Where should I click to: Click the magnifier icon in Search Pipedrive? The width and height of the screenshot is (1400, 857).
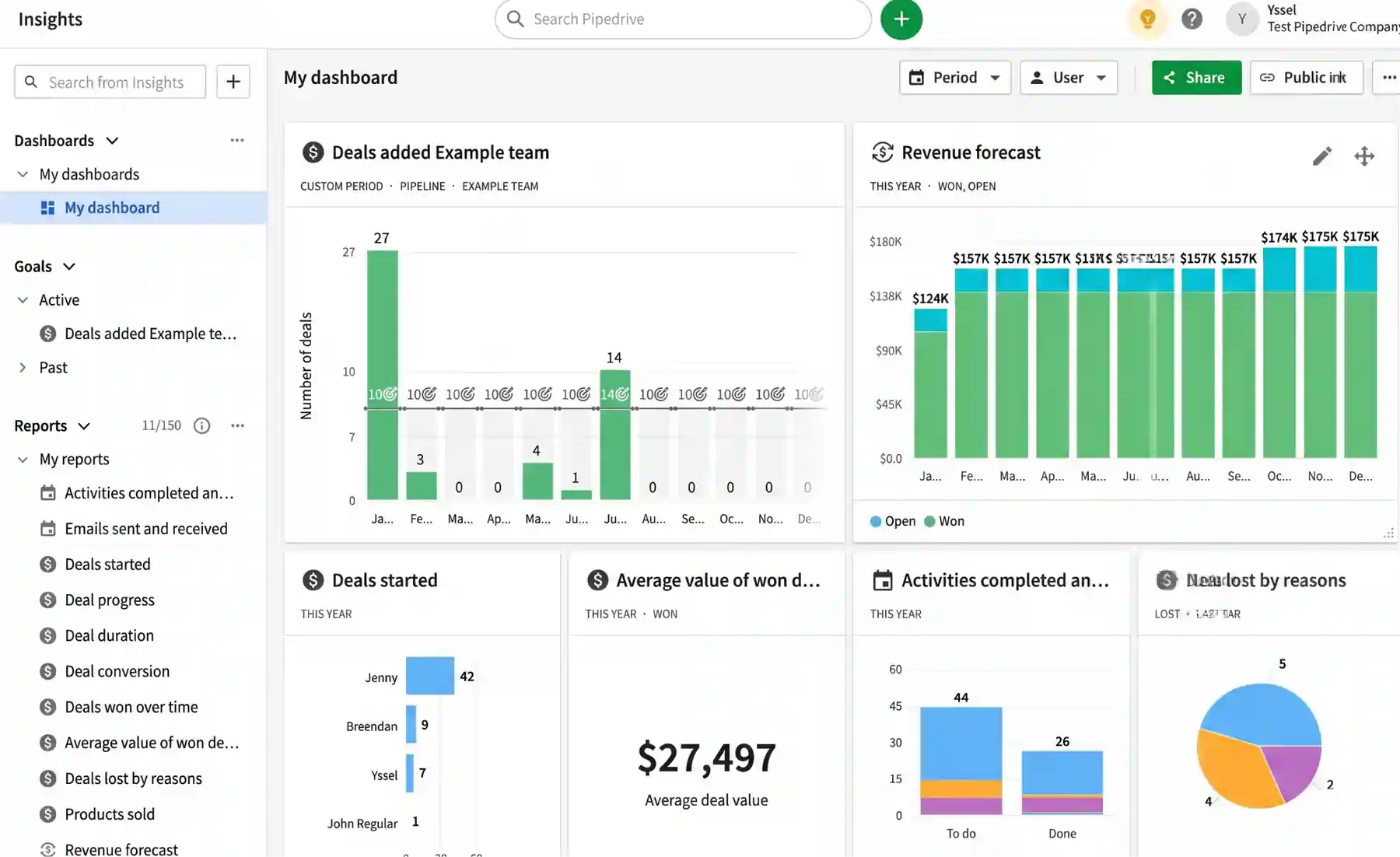click(515, 19)
